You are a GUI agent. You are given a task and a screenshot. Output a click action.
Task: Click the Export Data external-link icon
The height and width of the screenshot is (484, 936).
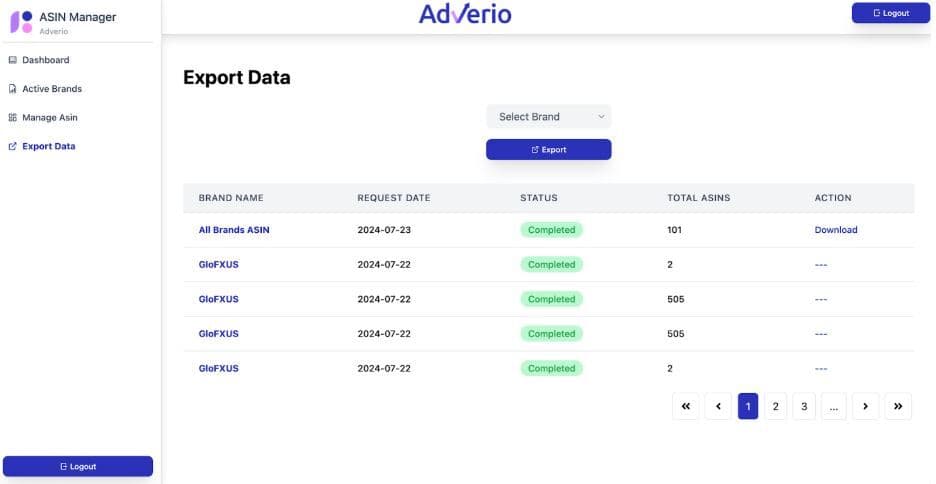[x=13, y=146]
